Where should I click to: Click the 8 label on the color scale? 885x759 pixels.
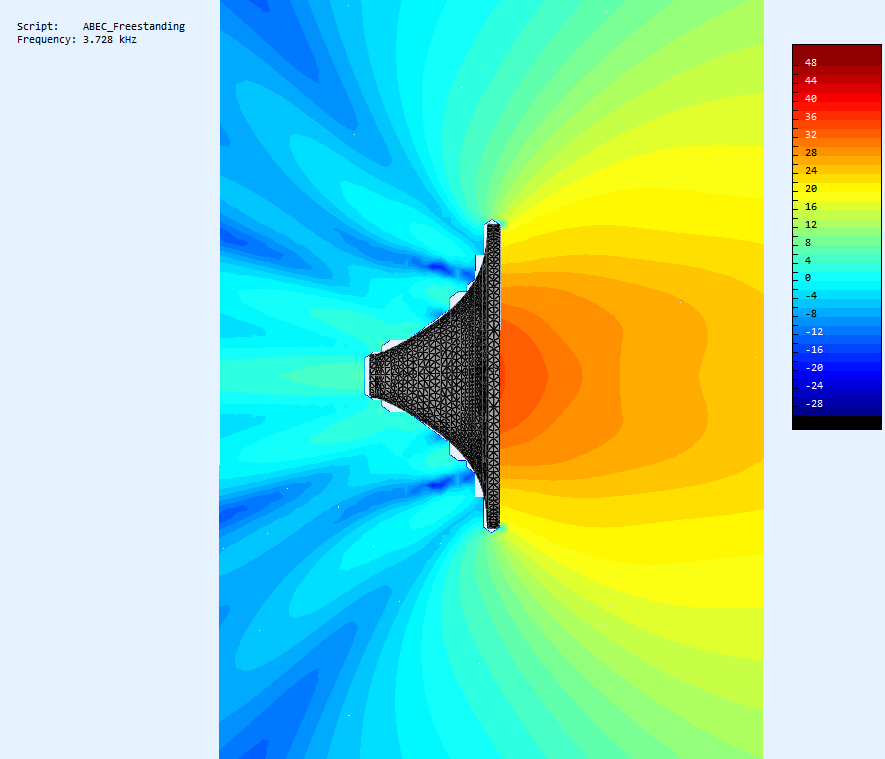(x=808, y=243)
